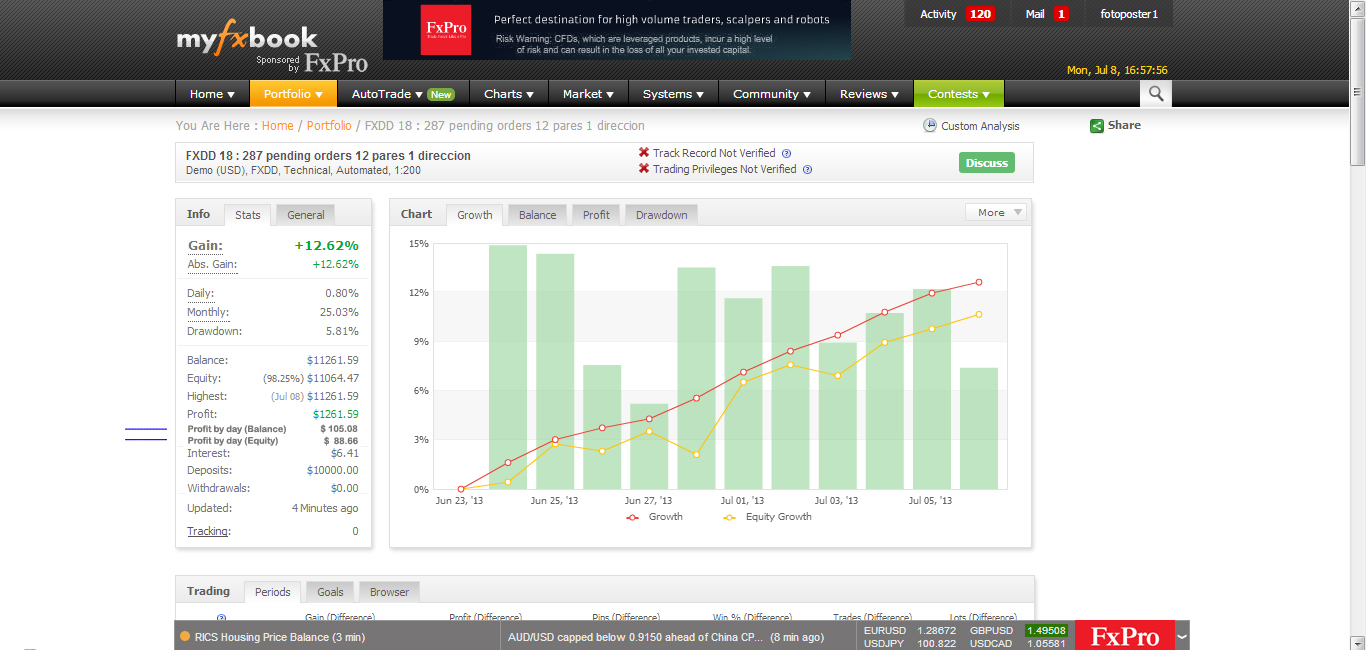
Task: Click the Abs. Gain label link
Action: click(212, 264)
